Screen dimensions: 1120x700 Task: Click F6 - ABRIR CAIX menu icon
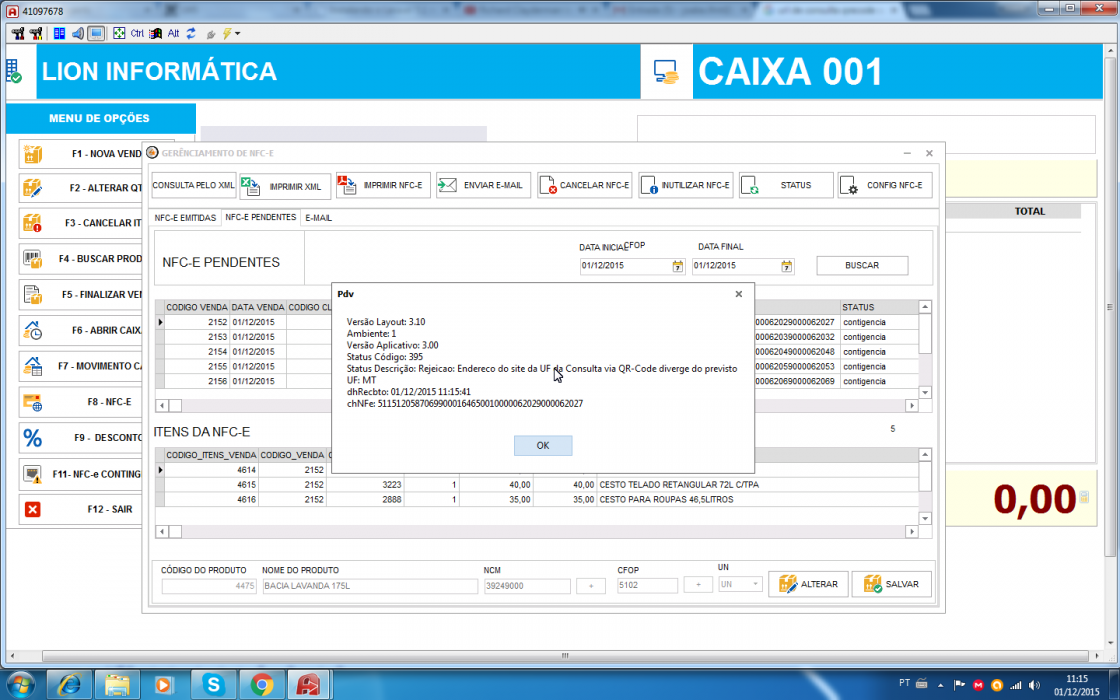pyautogui.click(x=33, y=330)
